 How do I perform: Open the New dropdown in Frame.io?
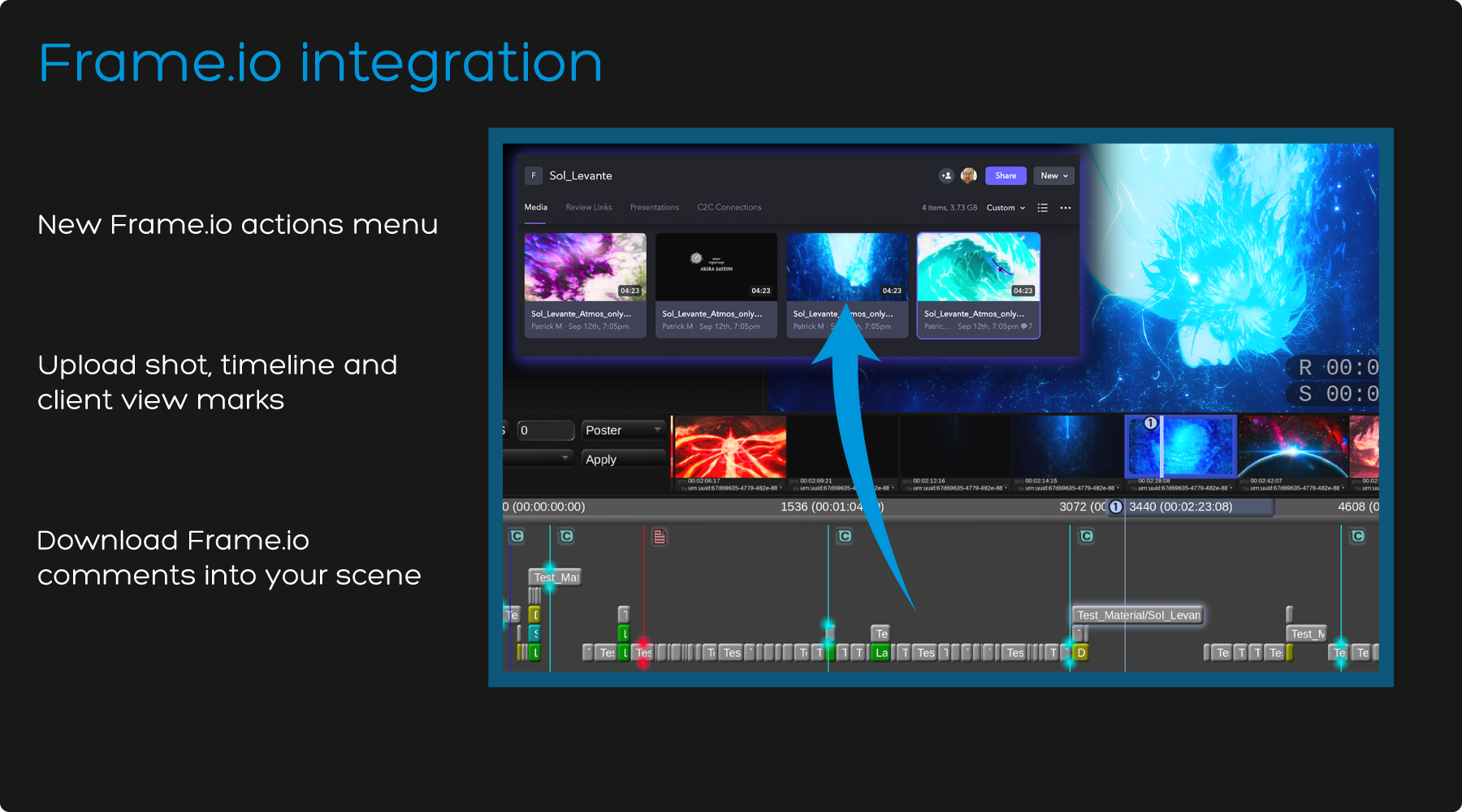[1054, 175]
